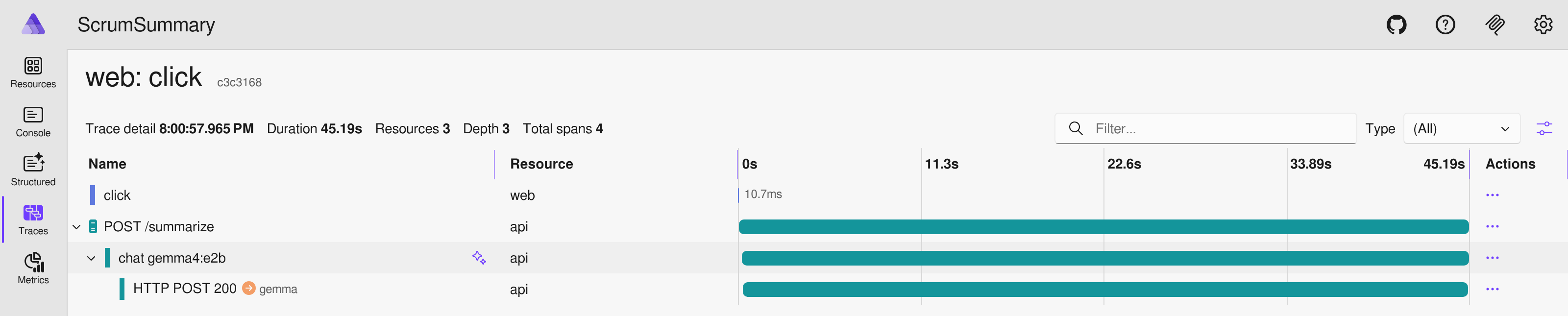Open the settings gear icon
The height and width of the screenshot is (316, 1568).
(x=1543, y=25)
